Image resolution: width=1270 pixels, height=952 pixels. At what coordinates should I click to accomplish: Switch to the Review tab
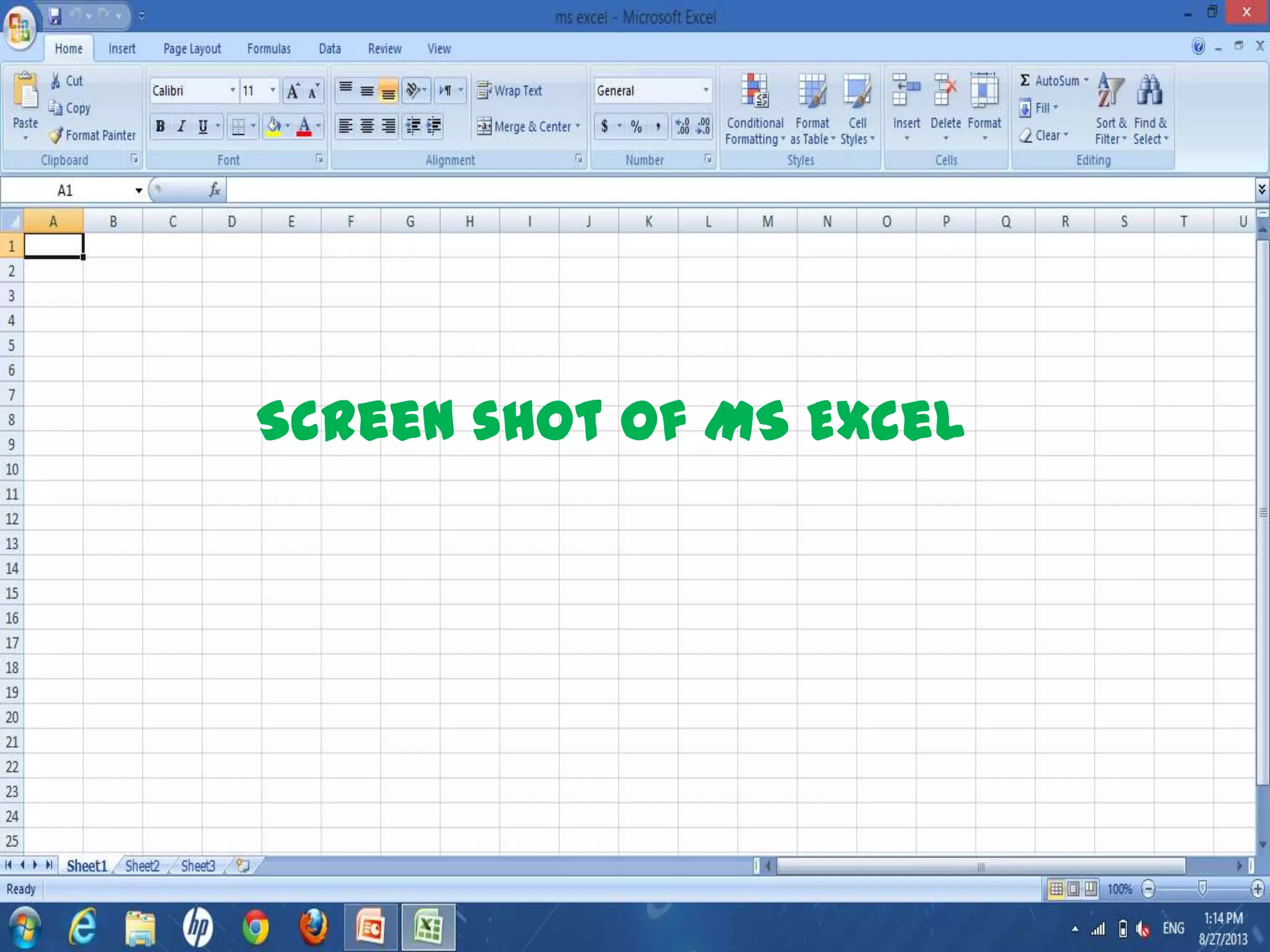click(384, 48)
